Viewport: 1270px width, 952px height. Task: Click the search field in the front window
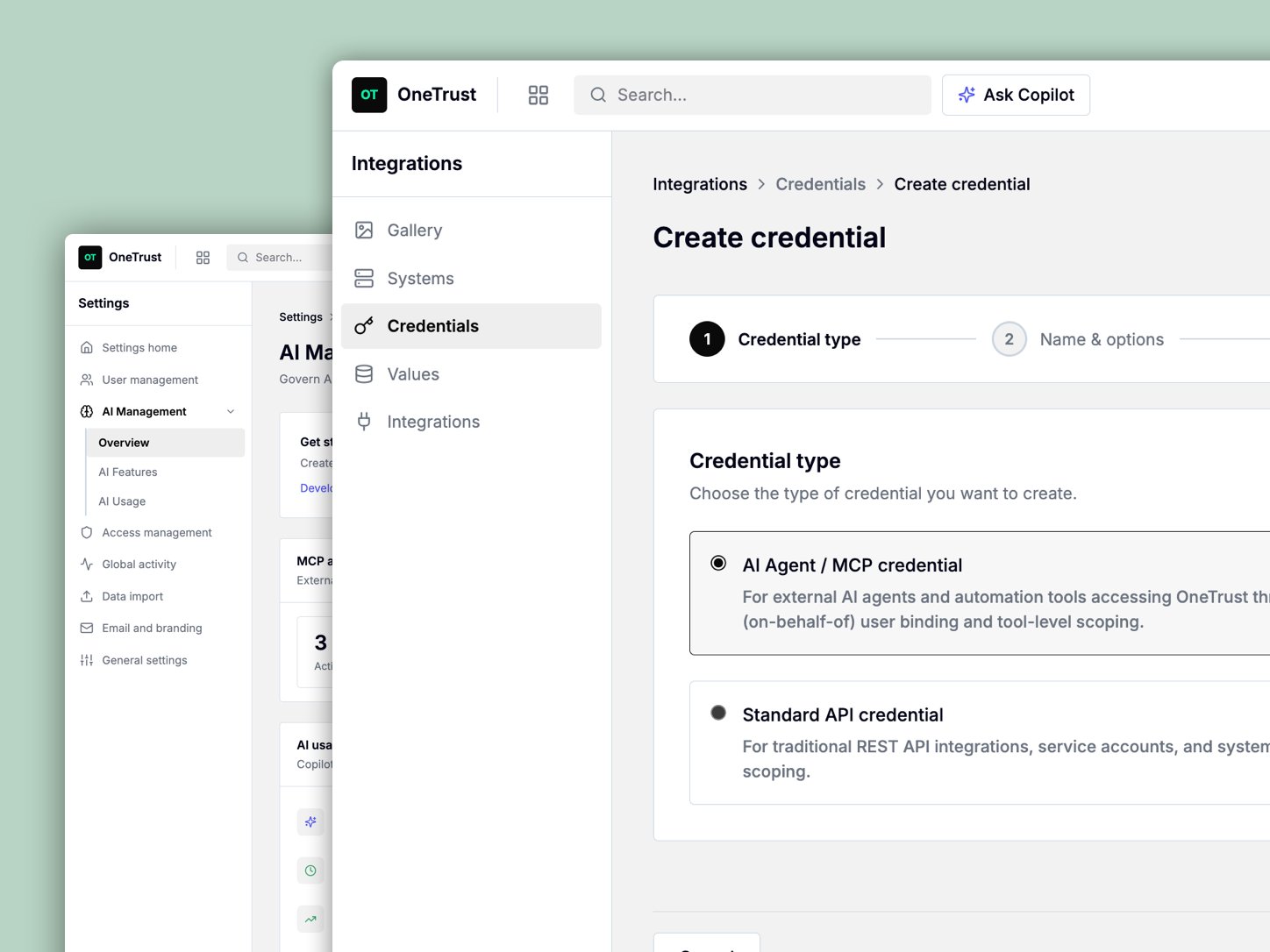[x=753, y=95]
